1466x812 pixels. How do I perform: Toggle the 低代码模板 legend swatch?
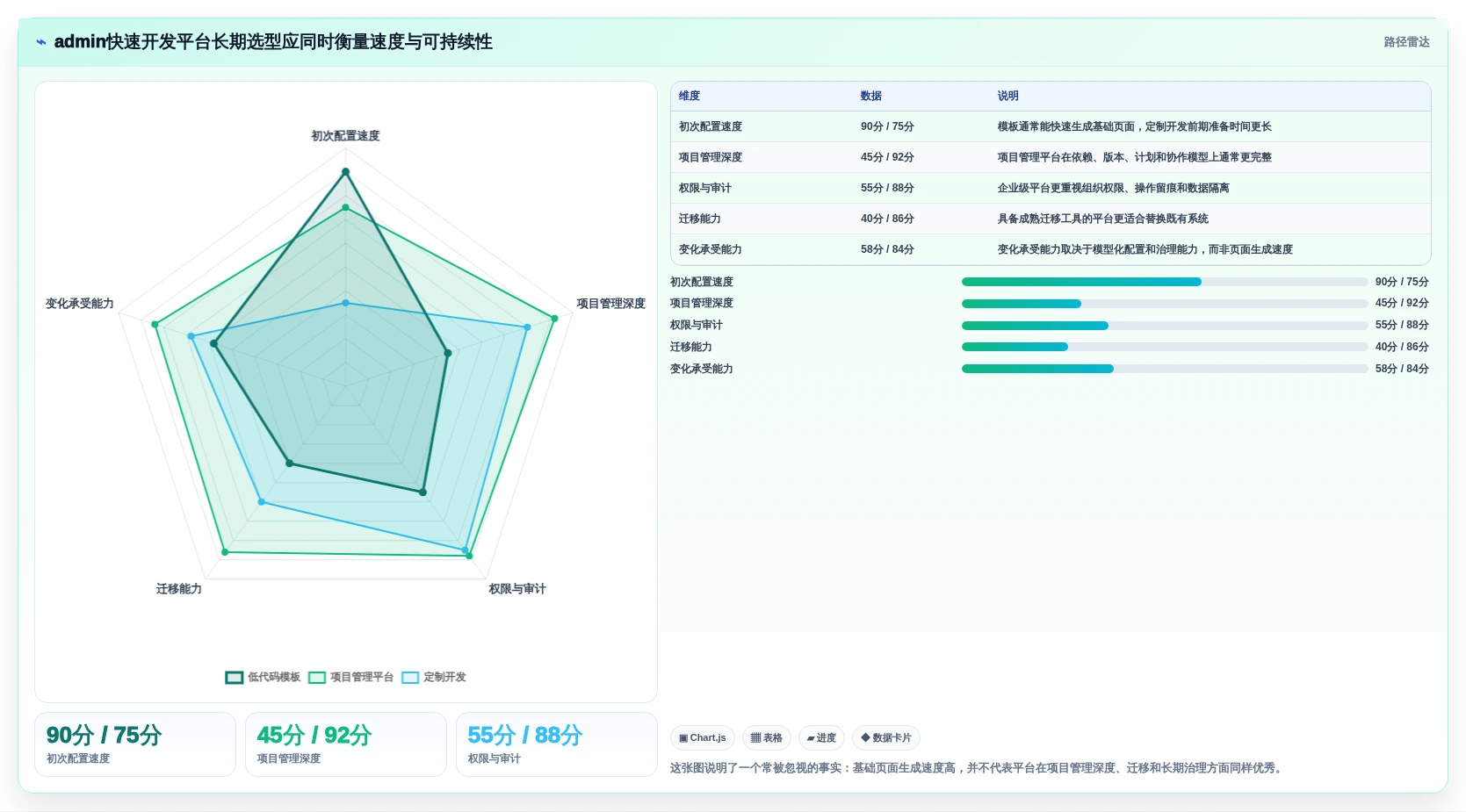click(x=234, y=677)
